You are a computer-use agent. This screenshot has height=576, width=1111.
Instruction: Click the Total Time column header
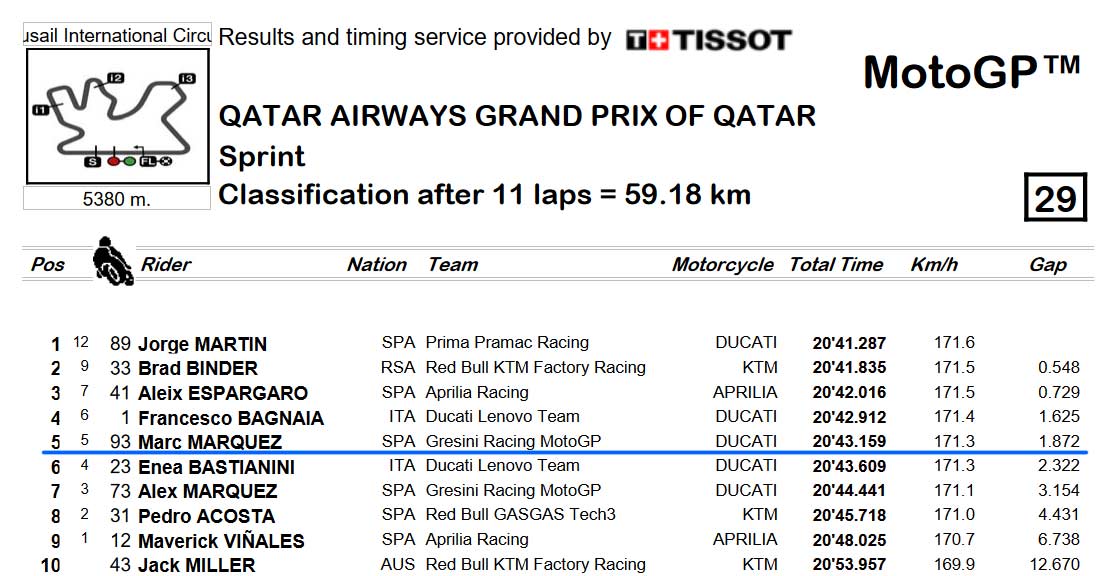(x=836, y=264)
